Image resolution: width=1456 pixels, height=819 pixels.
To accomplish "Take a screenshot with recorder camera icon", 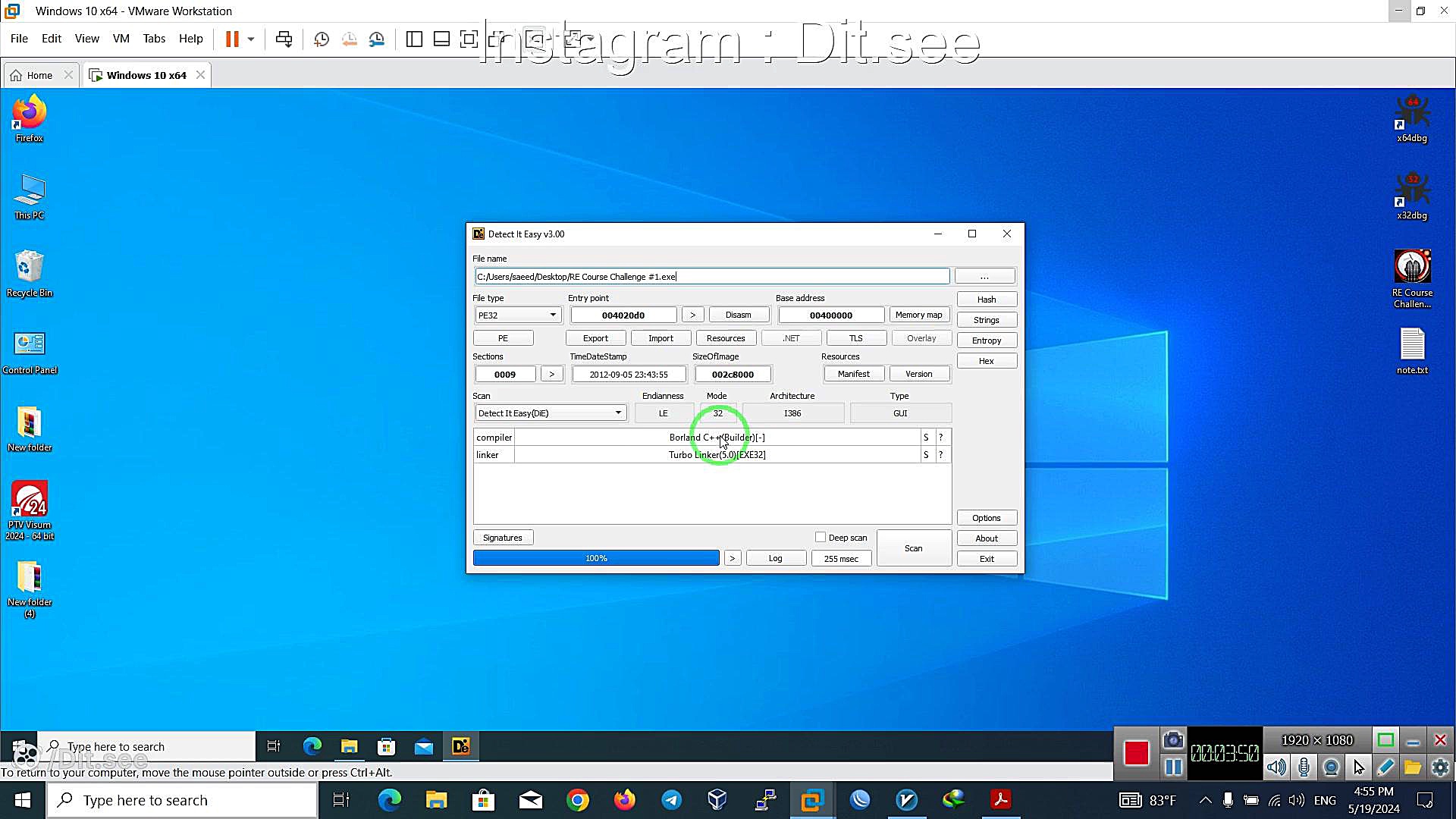I will (1173, 739).
